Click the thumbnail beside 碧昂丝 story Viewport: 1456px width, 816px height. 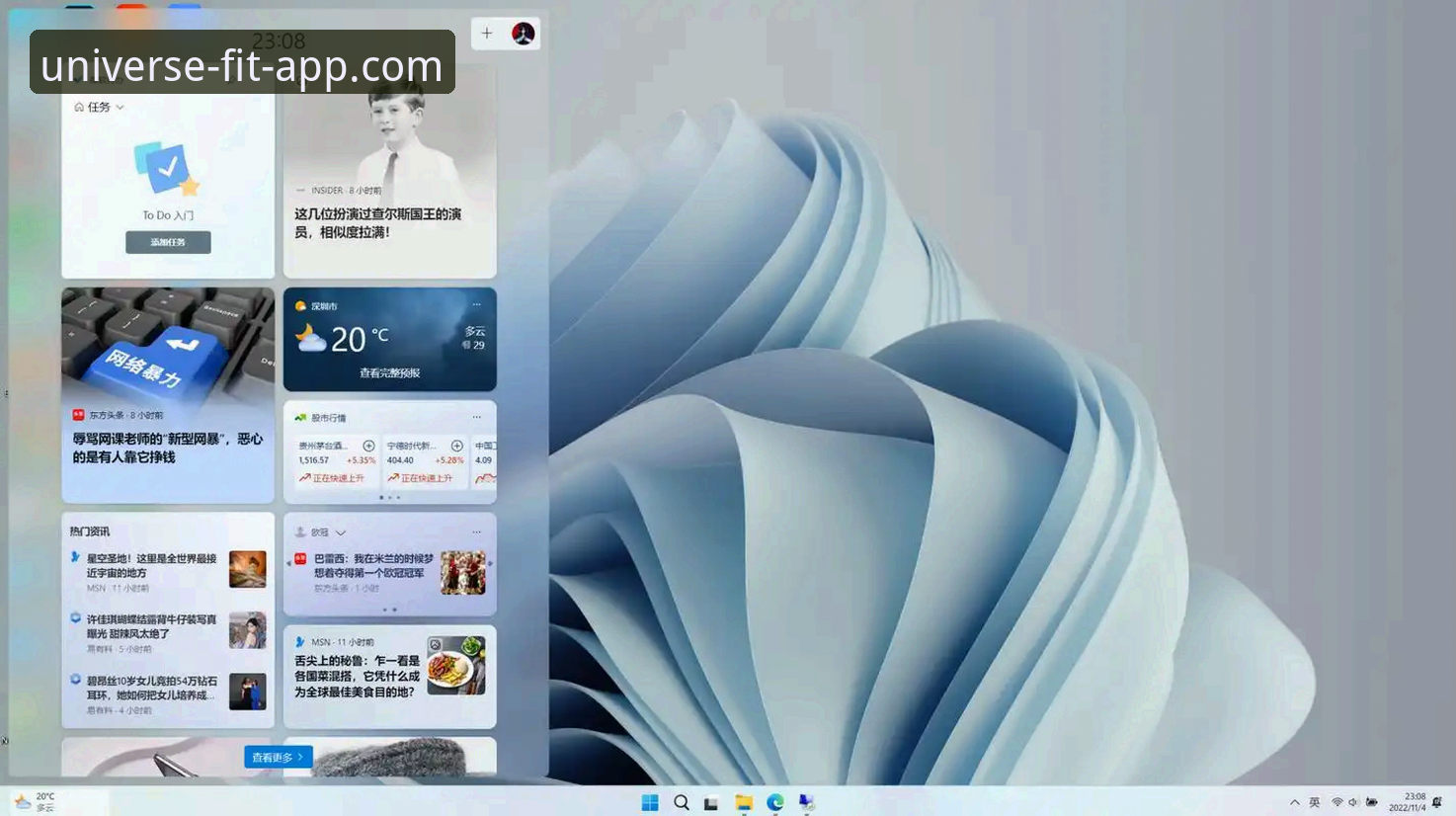tap(248, 692)
